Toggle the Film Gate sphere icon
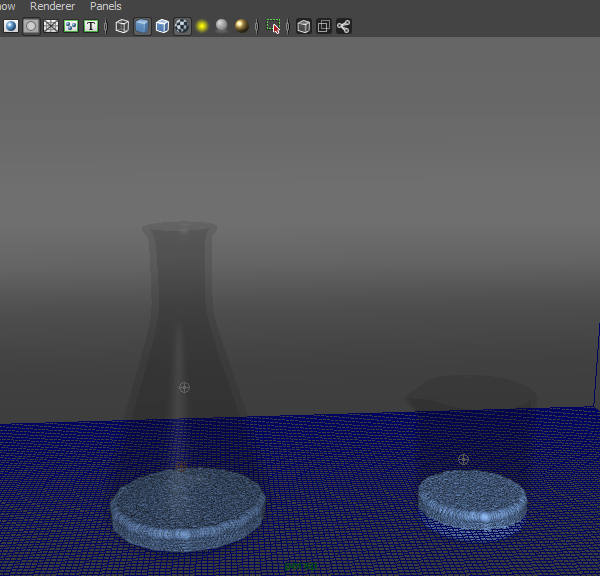Image resolution: width=600 pixels, height=576 pixels. point(11,26)
